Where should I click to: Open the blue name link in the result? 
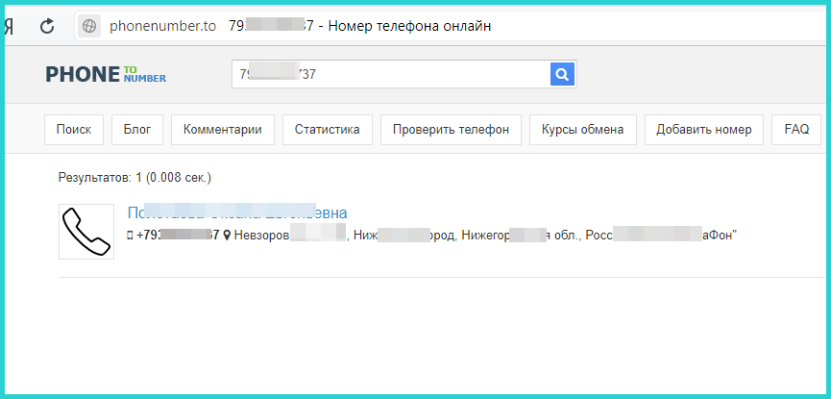pos(237,212)
